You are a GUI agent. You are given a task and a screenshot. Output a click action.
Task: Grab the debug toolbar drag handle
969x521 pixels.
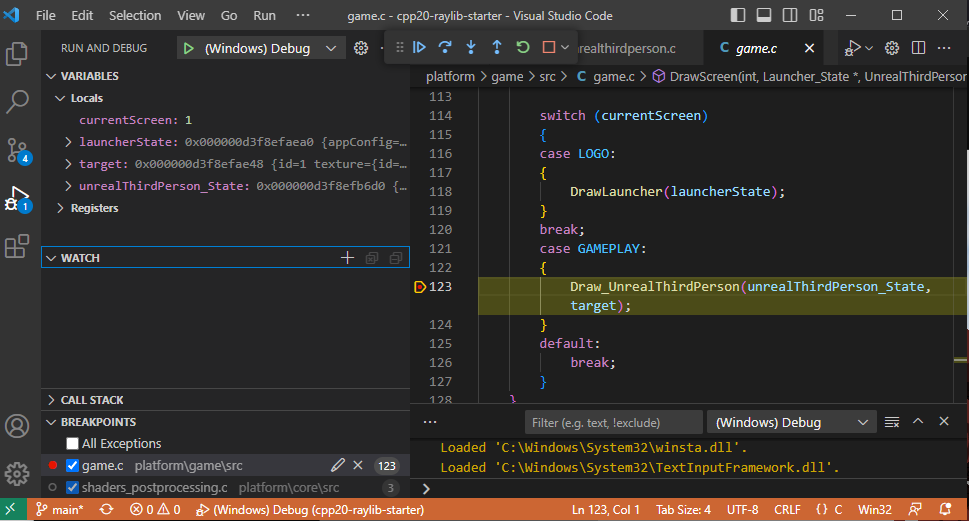pos(400,47)
